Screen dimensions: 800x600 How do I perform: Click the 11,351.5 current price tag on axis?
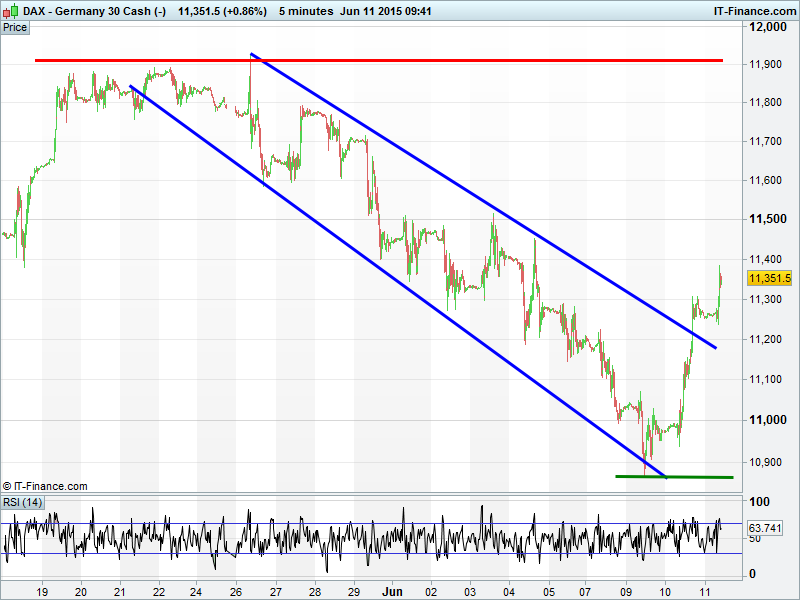coord(769,279)
